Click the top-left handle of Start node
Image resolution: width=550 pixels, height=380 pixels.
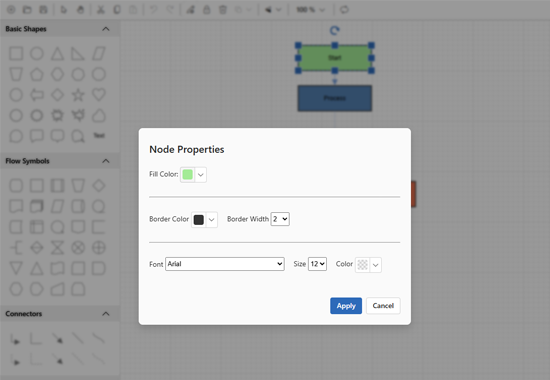pos(298,45)
